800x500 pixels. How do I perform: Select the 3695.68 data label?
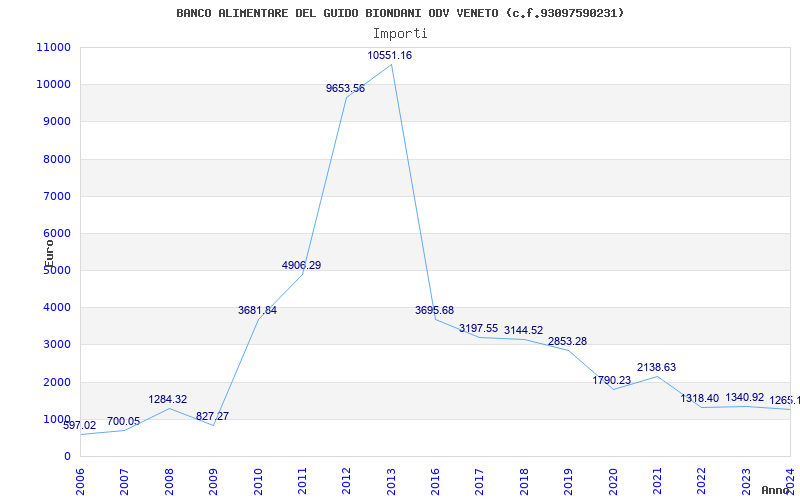tap(434, 310)
